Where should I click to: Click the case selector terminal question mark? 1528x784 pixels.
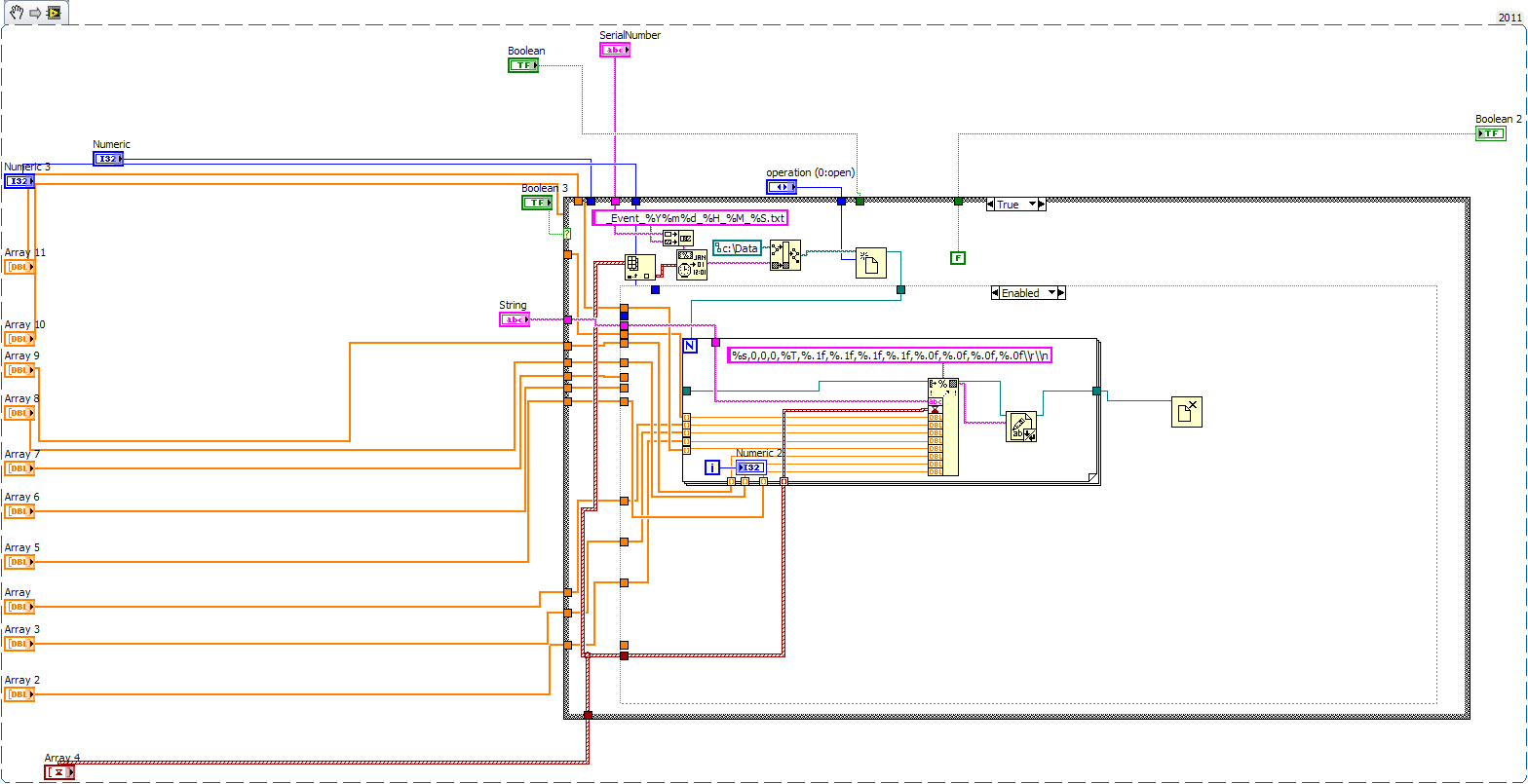[566, 233]
